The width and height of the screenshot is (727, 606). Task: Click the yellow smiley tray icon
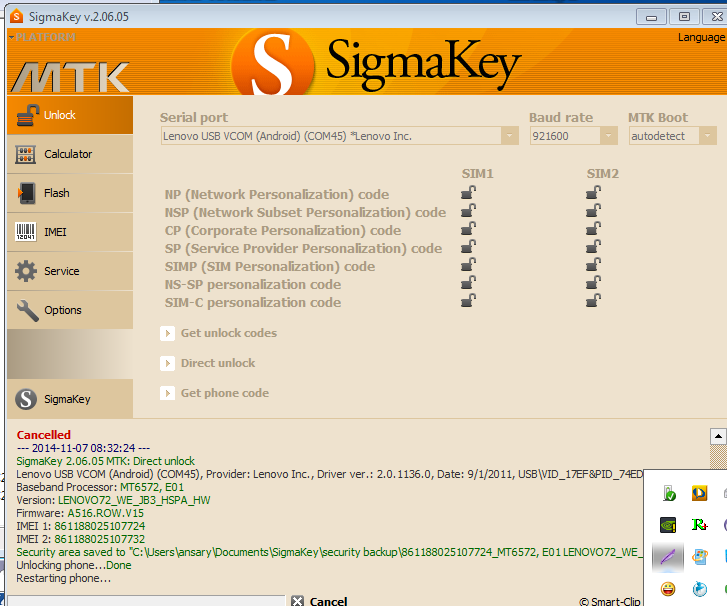click(668, 589)
